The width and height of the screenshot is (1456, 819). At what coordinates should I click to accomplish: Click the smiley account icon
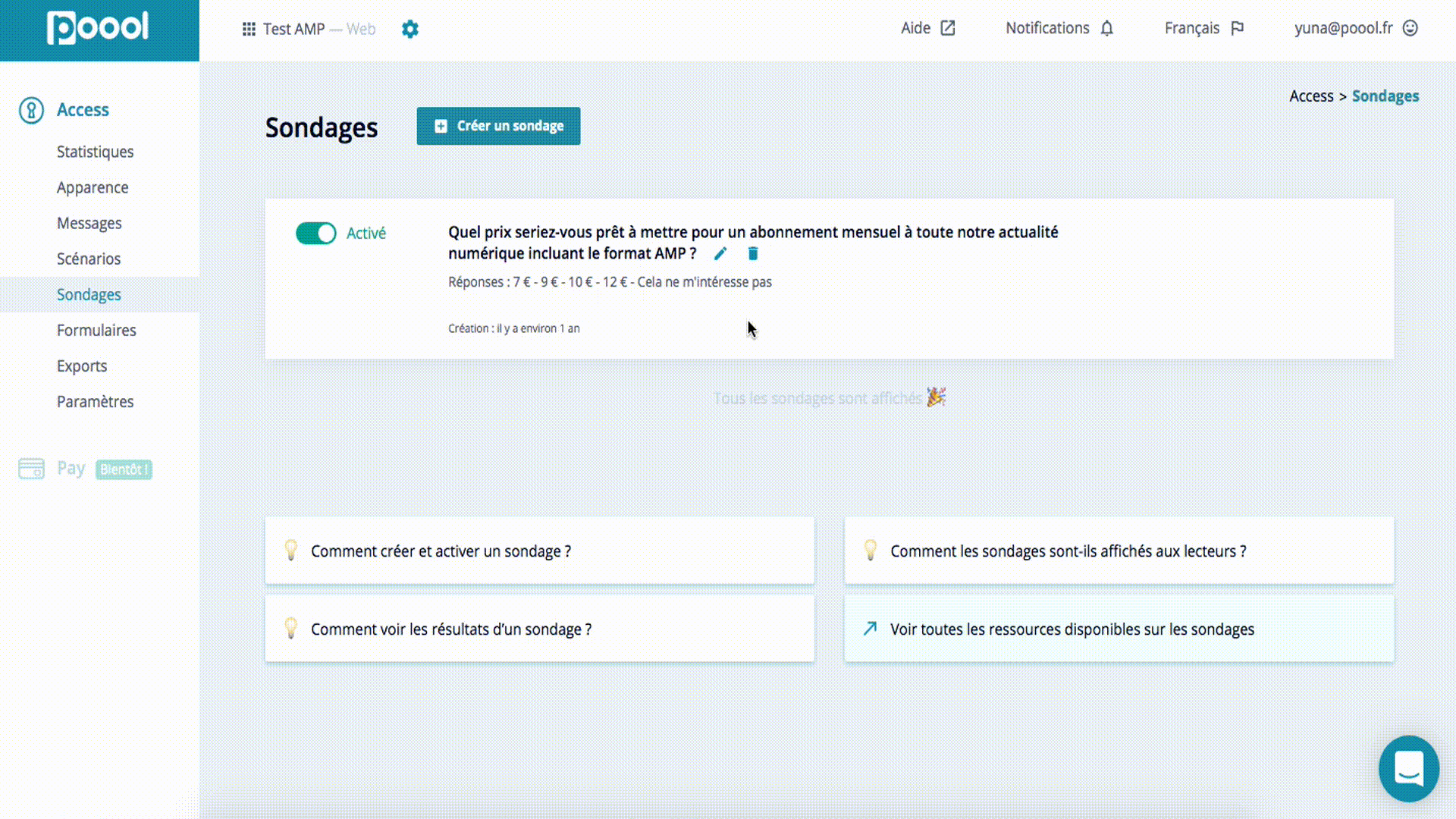coord(1410,28)
